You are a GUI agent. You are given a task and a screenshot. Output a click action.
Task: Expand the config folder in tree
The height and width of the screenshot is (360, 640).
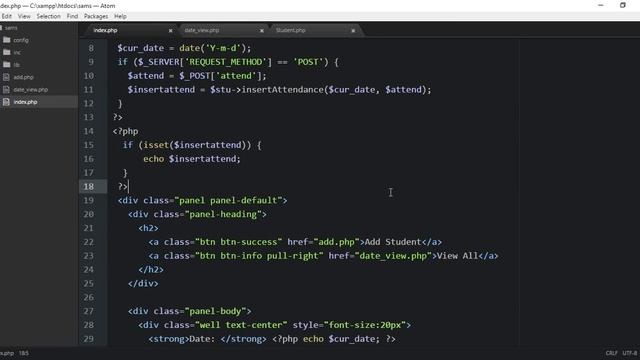pos(21,40)
